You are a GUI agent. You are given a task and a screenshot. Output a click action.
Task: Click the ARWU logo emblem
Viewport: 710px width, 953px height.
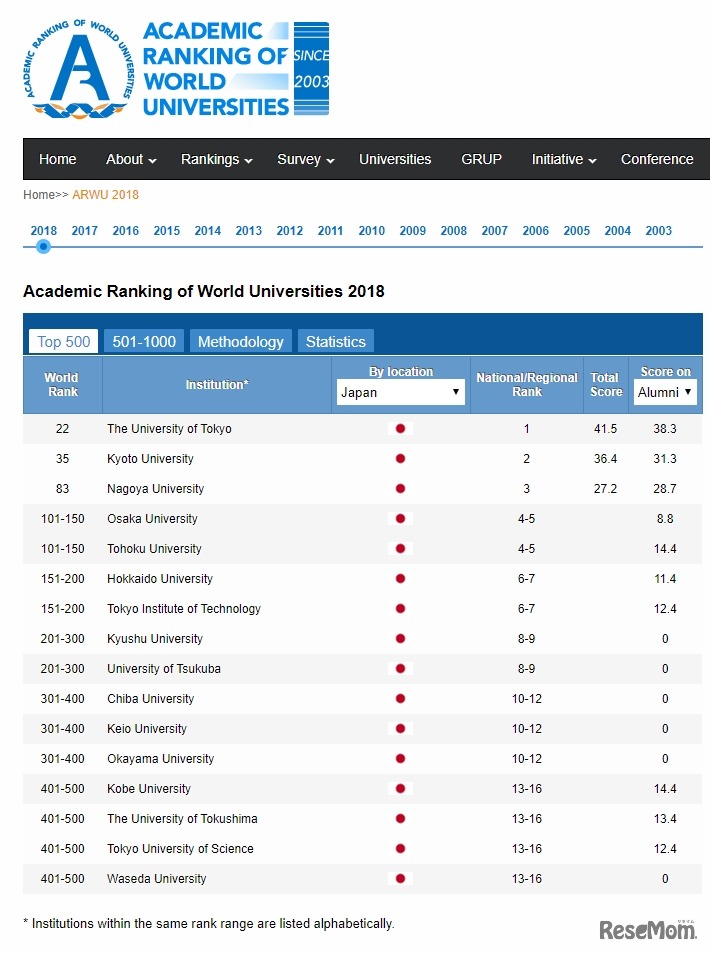[x=79, y=69]
